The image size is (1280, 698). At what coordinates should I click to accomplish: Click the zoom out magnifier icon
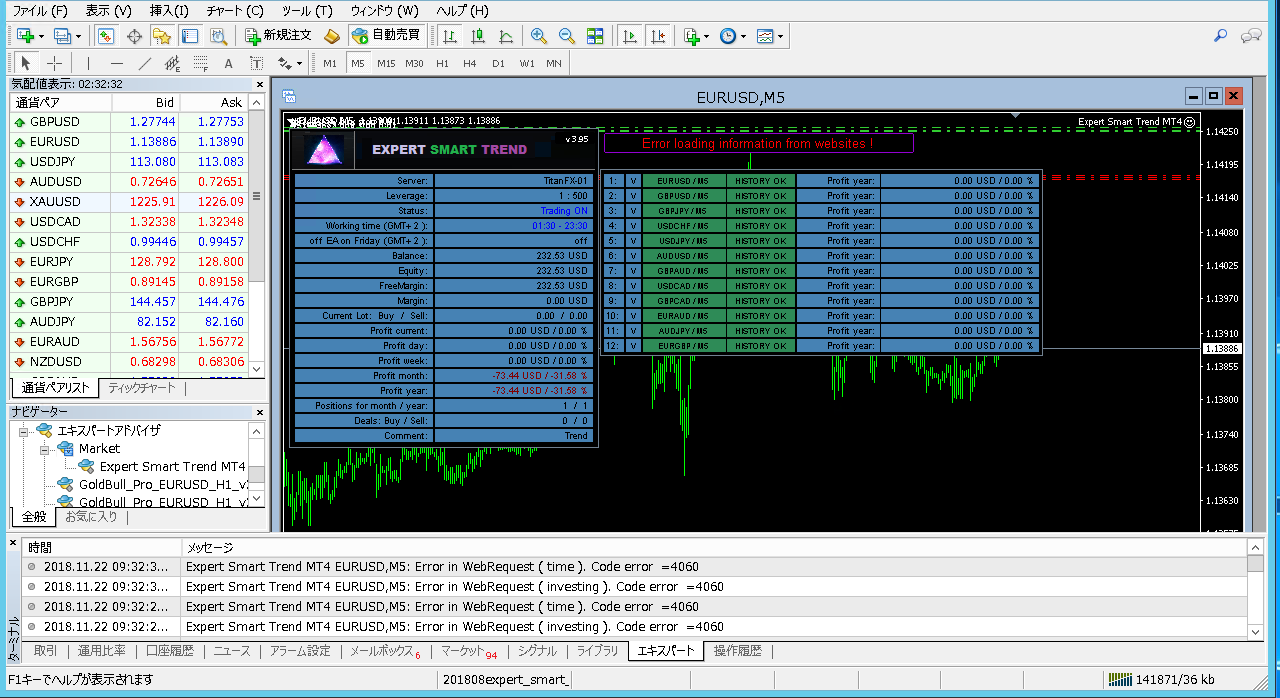click(567, 36)
